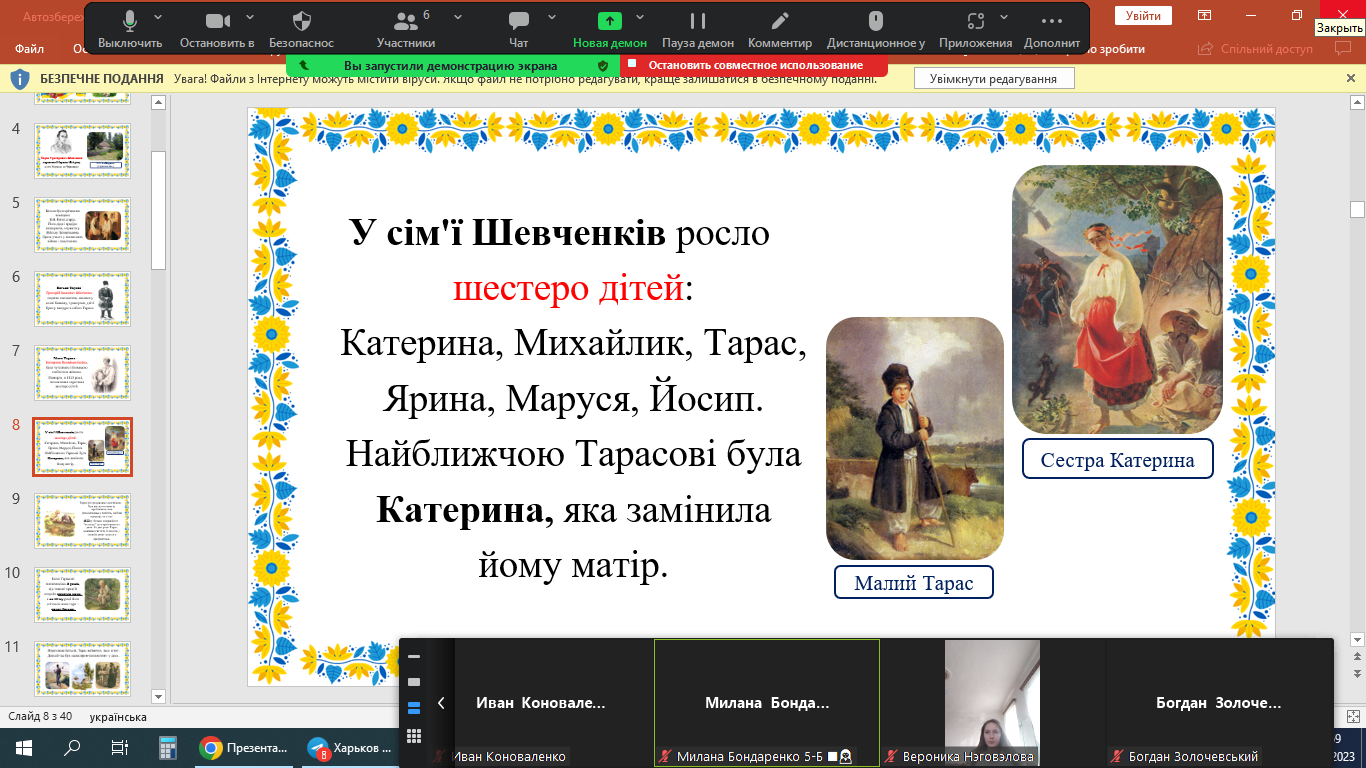Open taskbar search magnifier
This screenshot has height=768, width=1366.
[x=72, y=747]
